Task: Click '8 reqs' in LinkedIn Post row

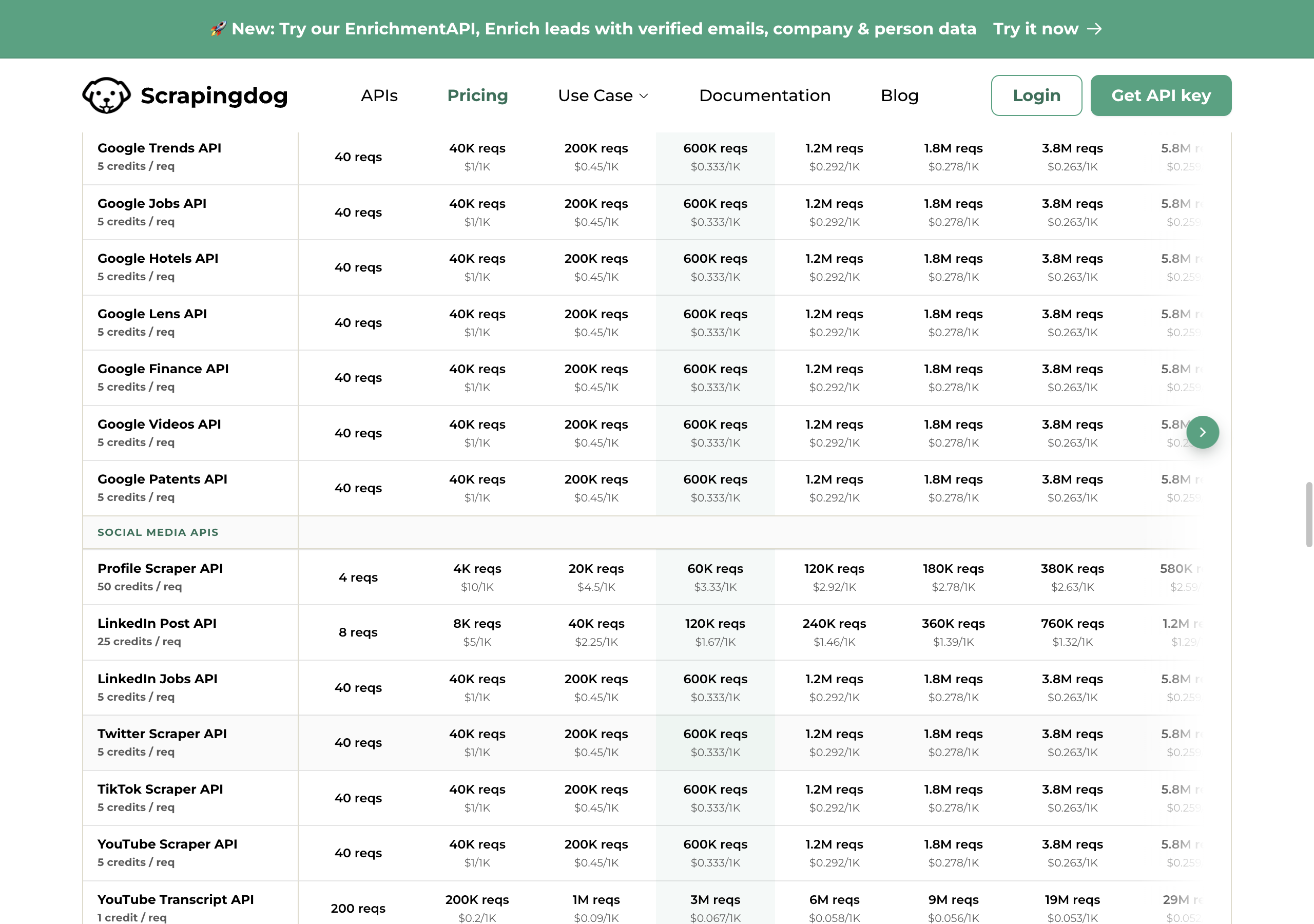Action: (358, 632)
